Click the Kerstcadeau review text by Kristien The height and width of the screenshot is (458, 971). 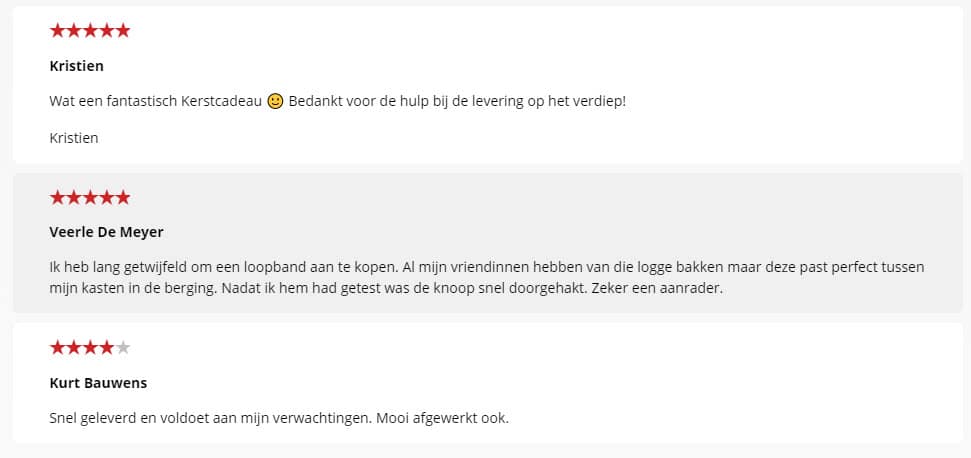tap(337, 102)
